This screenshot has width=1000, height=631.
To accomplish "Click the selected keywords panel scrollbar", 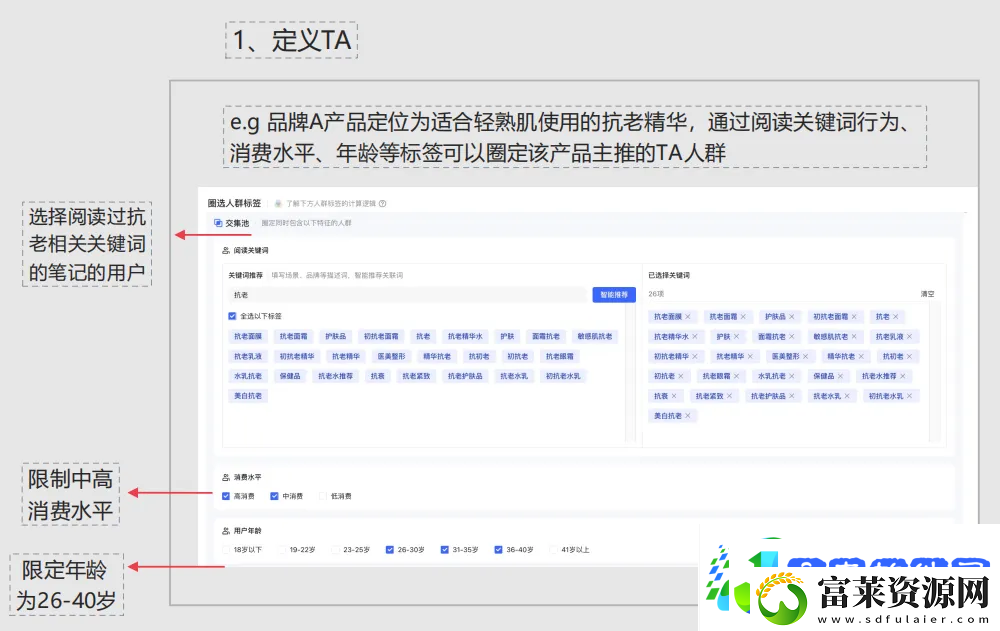I will (934, 371).
